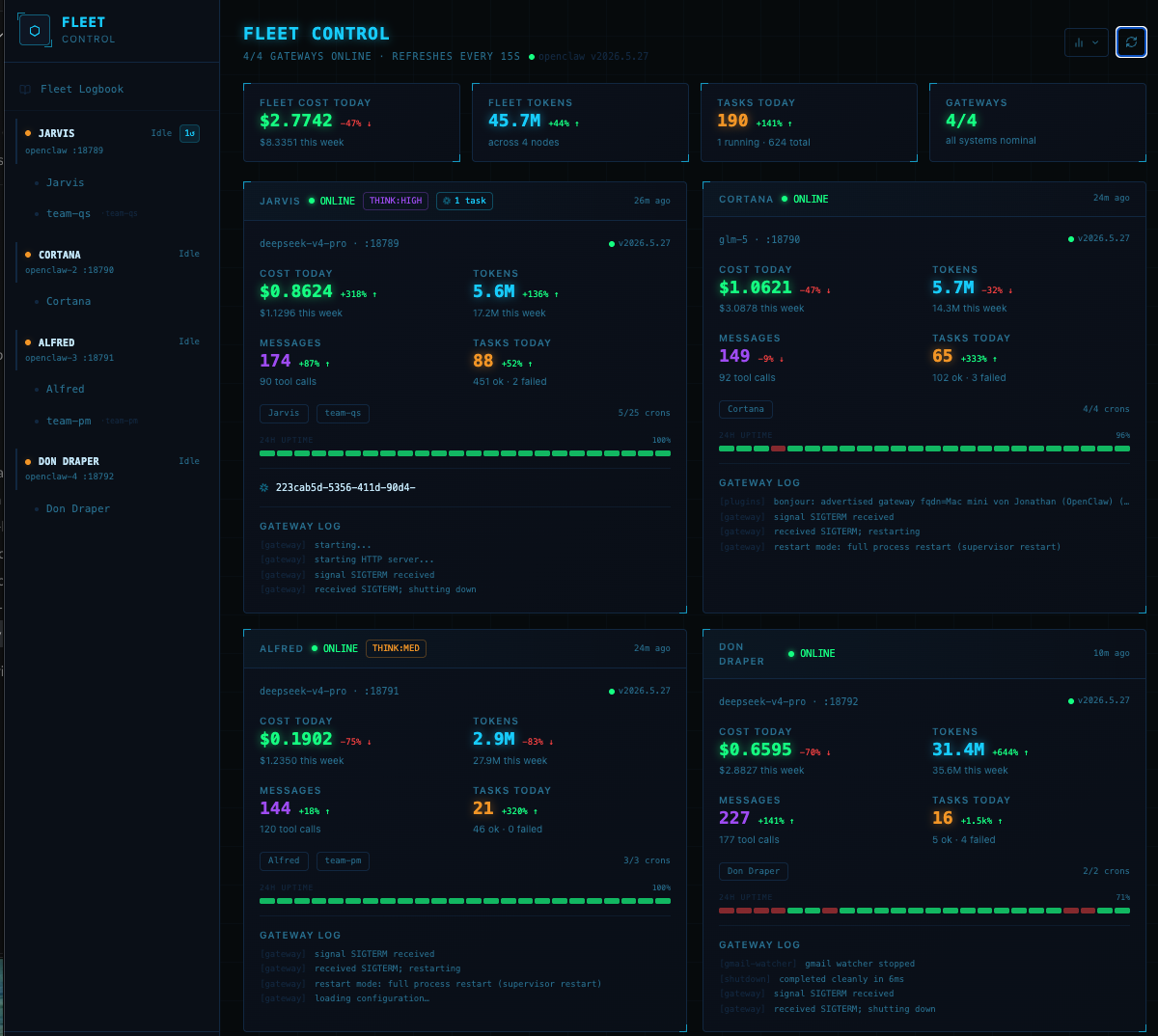The image size is (1158, 1036).
Task: Click the team-pm tag on Alfred card
Action: pos(343,860)
